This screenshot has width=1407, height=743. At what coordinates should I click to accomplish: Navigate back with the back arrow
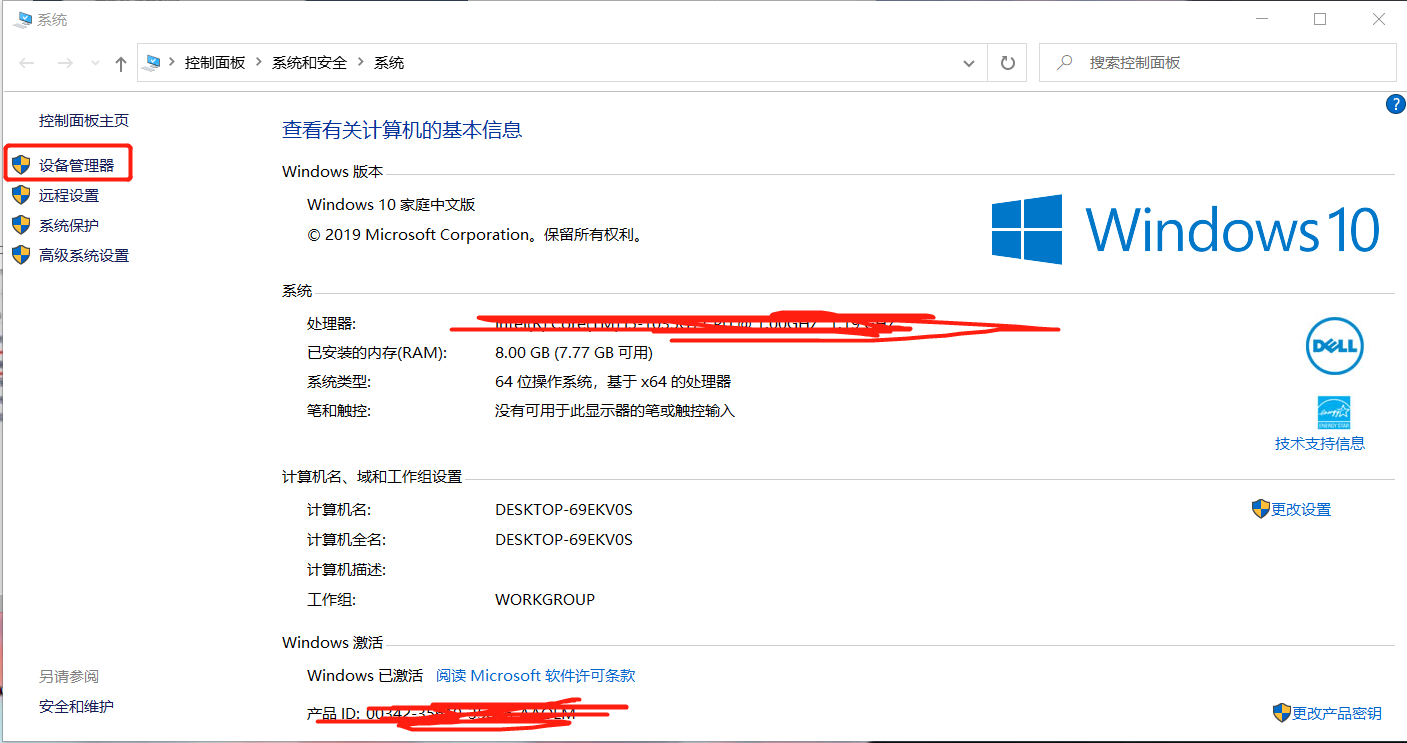(27, 63)
